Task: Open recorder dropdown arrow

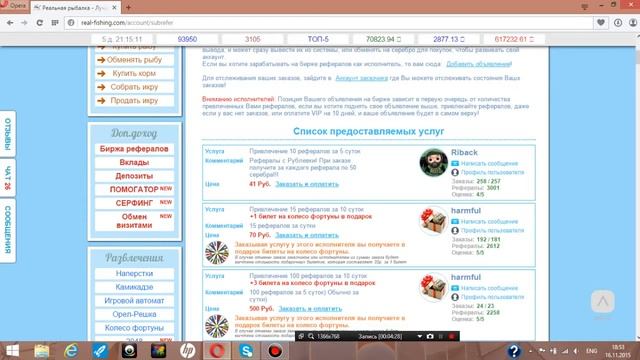Action: [x=419, y=336]
